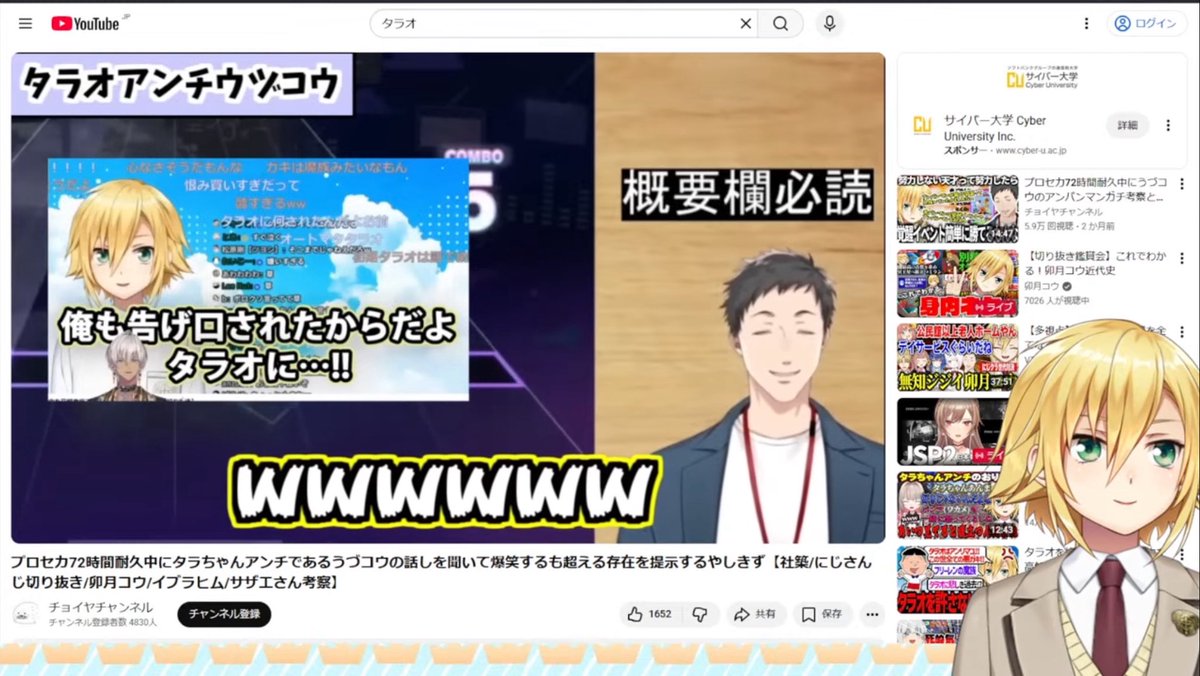The width and height of the screenshot is (1200, 676).
Task: Share the video with 共有 button
Action: pos(755,614)
